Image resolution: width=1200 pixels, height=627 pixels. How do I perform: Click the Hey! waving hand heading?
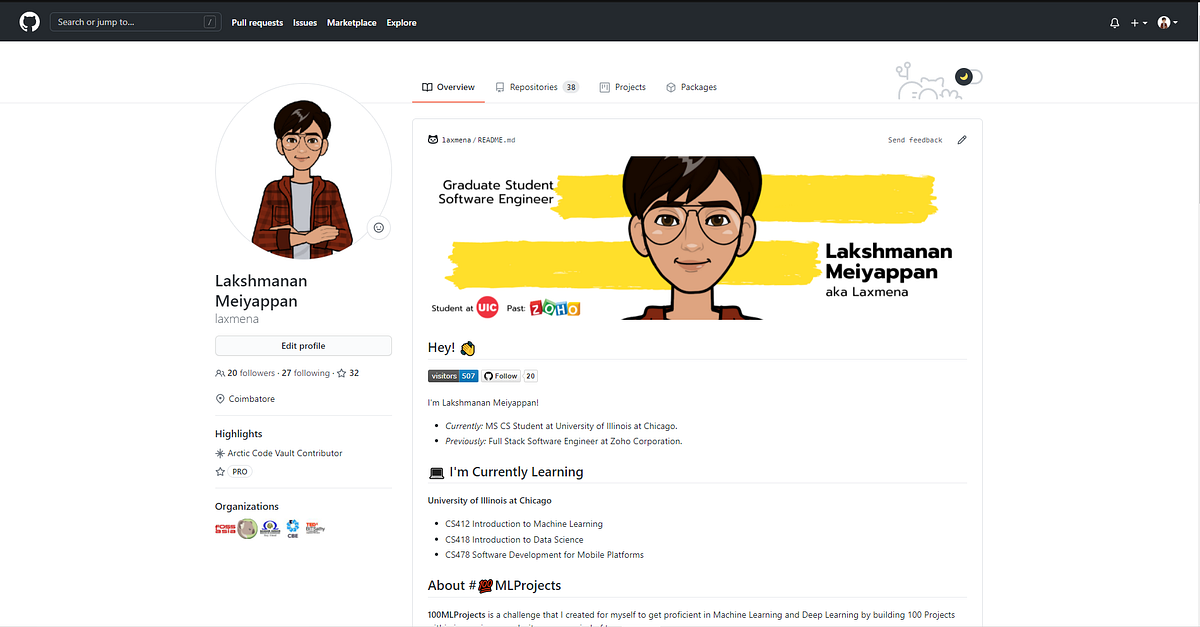coord(451,348)
